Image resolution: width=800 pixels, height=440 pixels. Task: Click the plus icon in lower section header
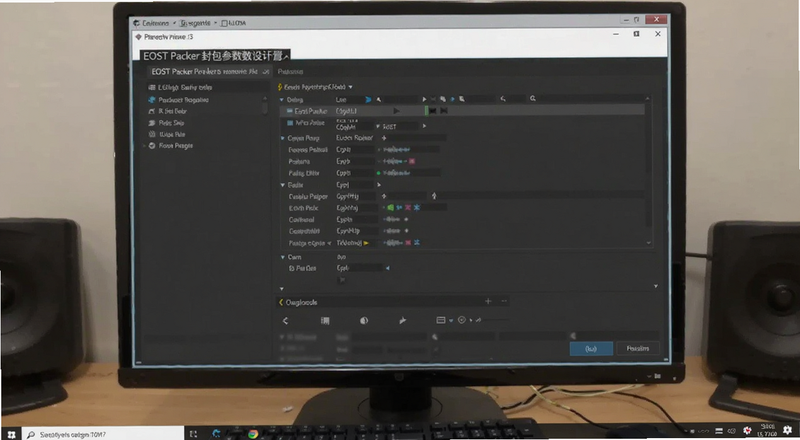488,302
